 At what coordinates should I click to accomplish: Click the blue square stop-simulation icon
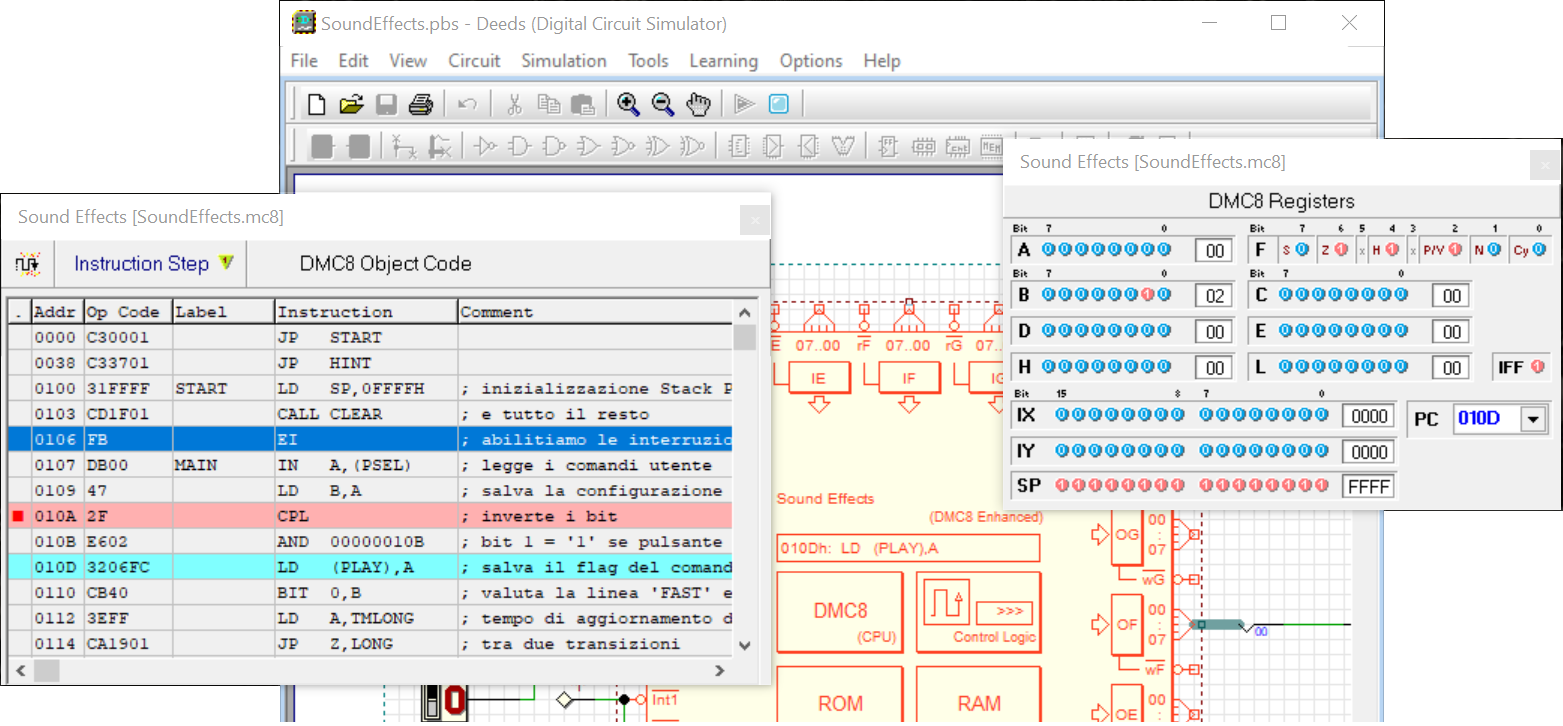click(x=779, y=104)
